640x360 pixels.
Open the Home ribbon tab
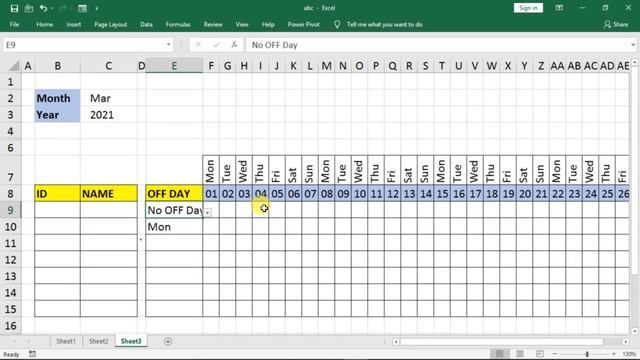(44, 24)
